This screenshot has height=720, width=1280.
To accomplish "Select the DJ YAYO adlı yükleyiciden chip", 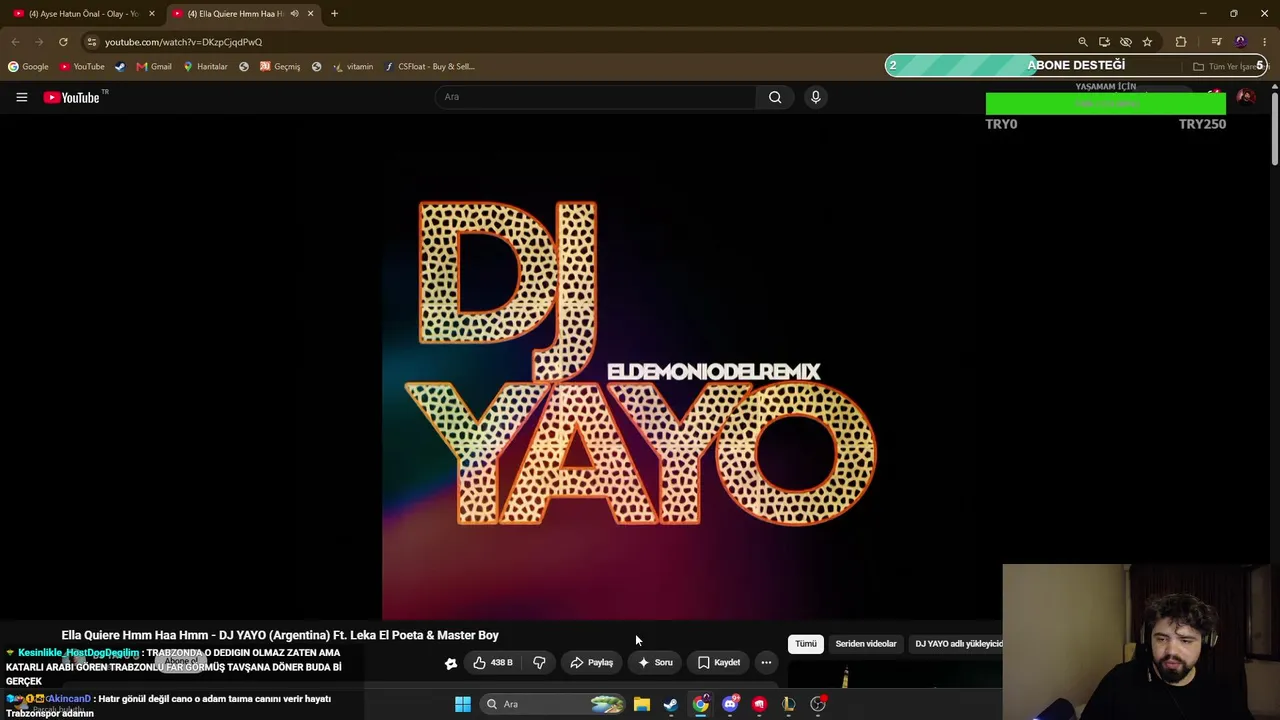I will pos(958,644).
